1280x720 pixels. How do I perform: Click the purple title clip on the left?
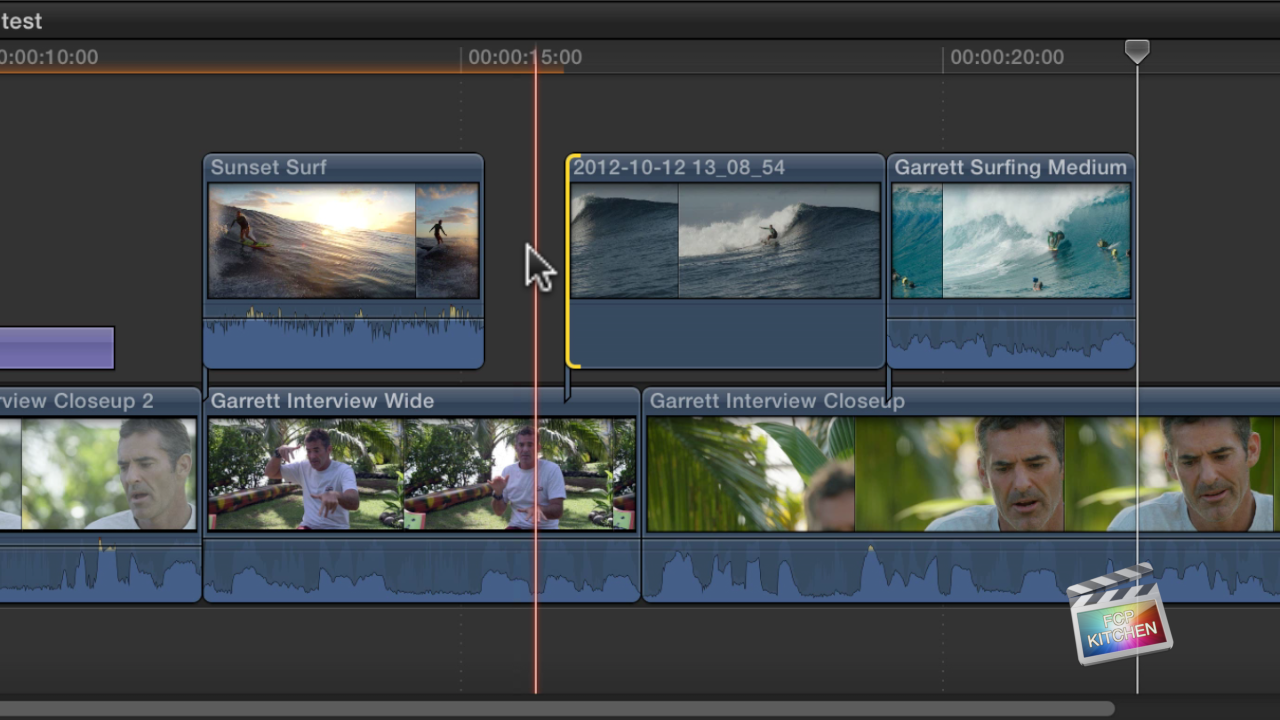click(x=55, y=348)
